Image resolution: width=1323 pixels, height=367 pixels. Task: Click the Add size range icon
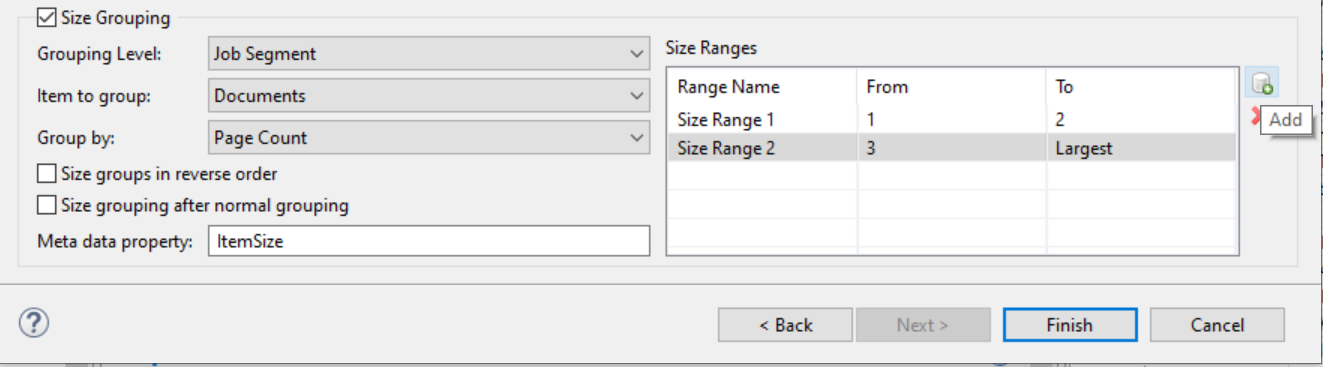pyautogui.click(x=1262, y=84)
